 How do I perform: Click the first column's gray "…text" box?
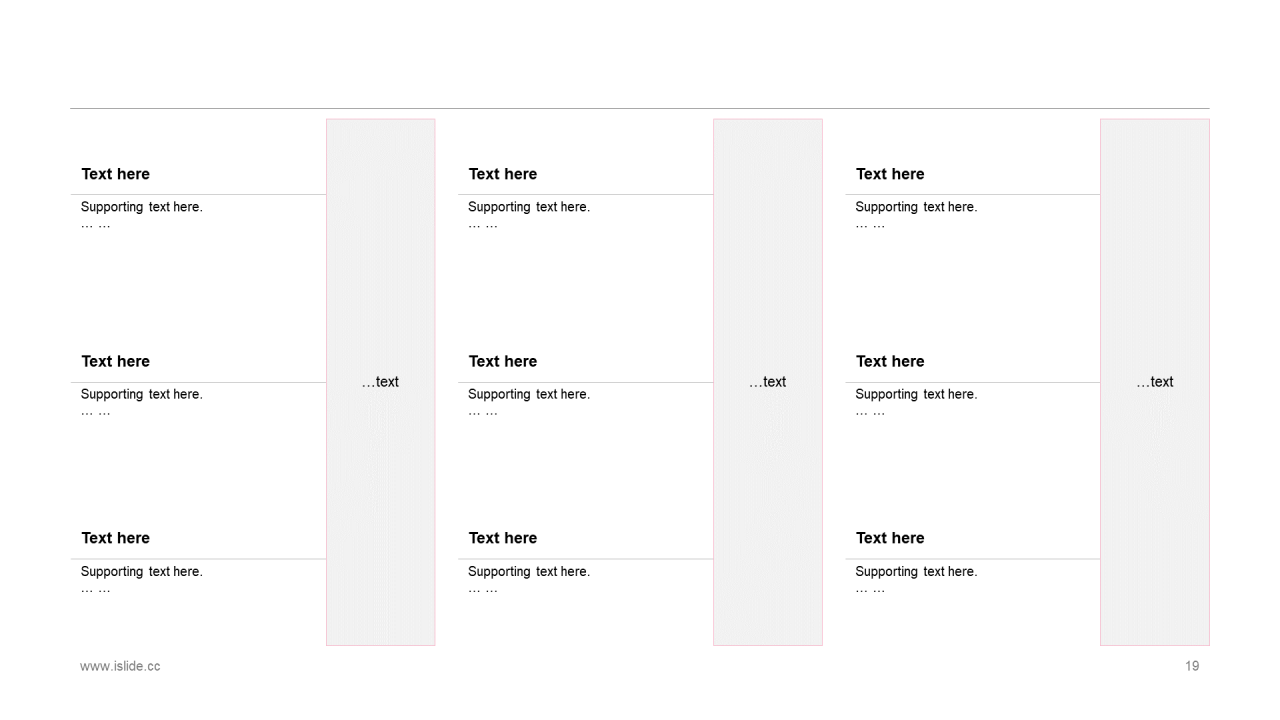coord(380,382)
